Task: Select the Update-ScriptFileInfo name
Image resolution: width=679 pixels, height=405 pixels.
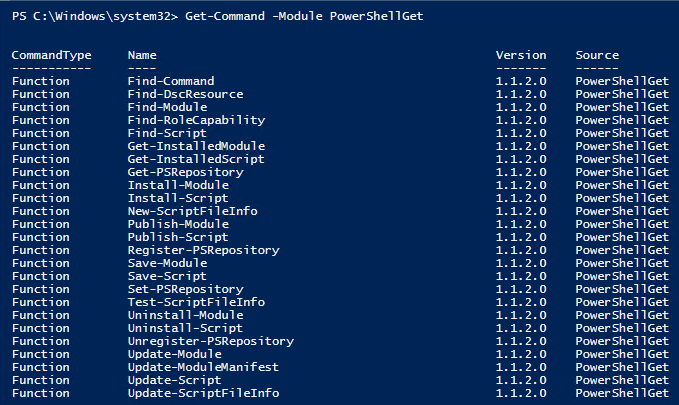Action: click(203, 393)
